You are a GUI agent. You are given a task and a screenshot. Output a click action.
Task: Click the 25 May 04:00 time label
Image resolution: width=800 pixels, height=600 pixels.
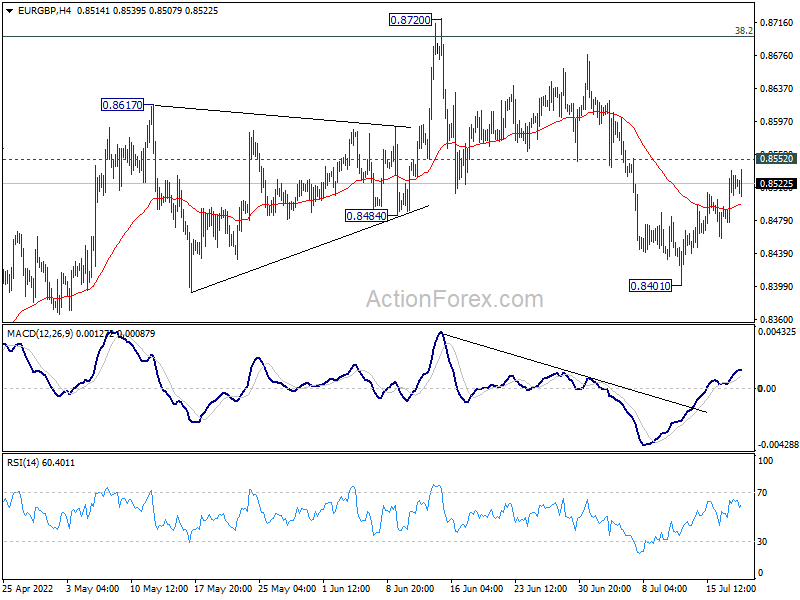click(287, 588)
